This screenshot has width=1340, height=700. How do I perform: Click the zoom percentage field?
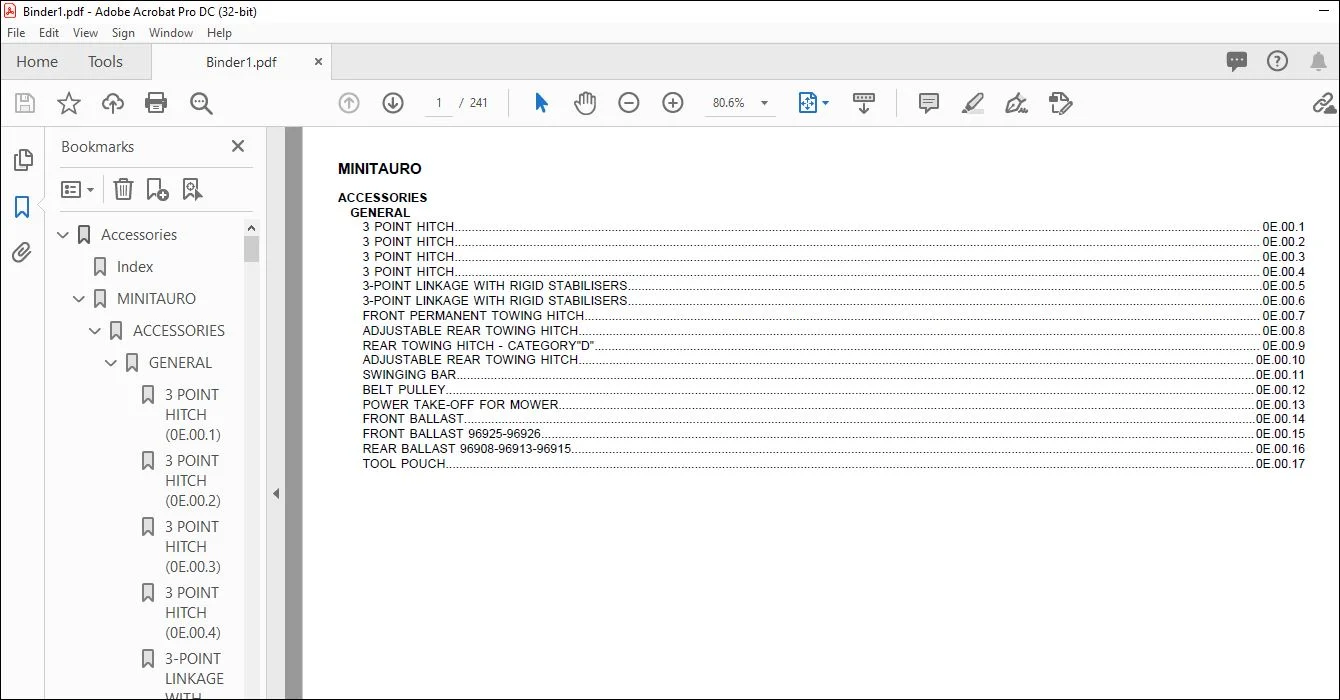coord(728,103)
